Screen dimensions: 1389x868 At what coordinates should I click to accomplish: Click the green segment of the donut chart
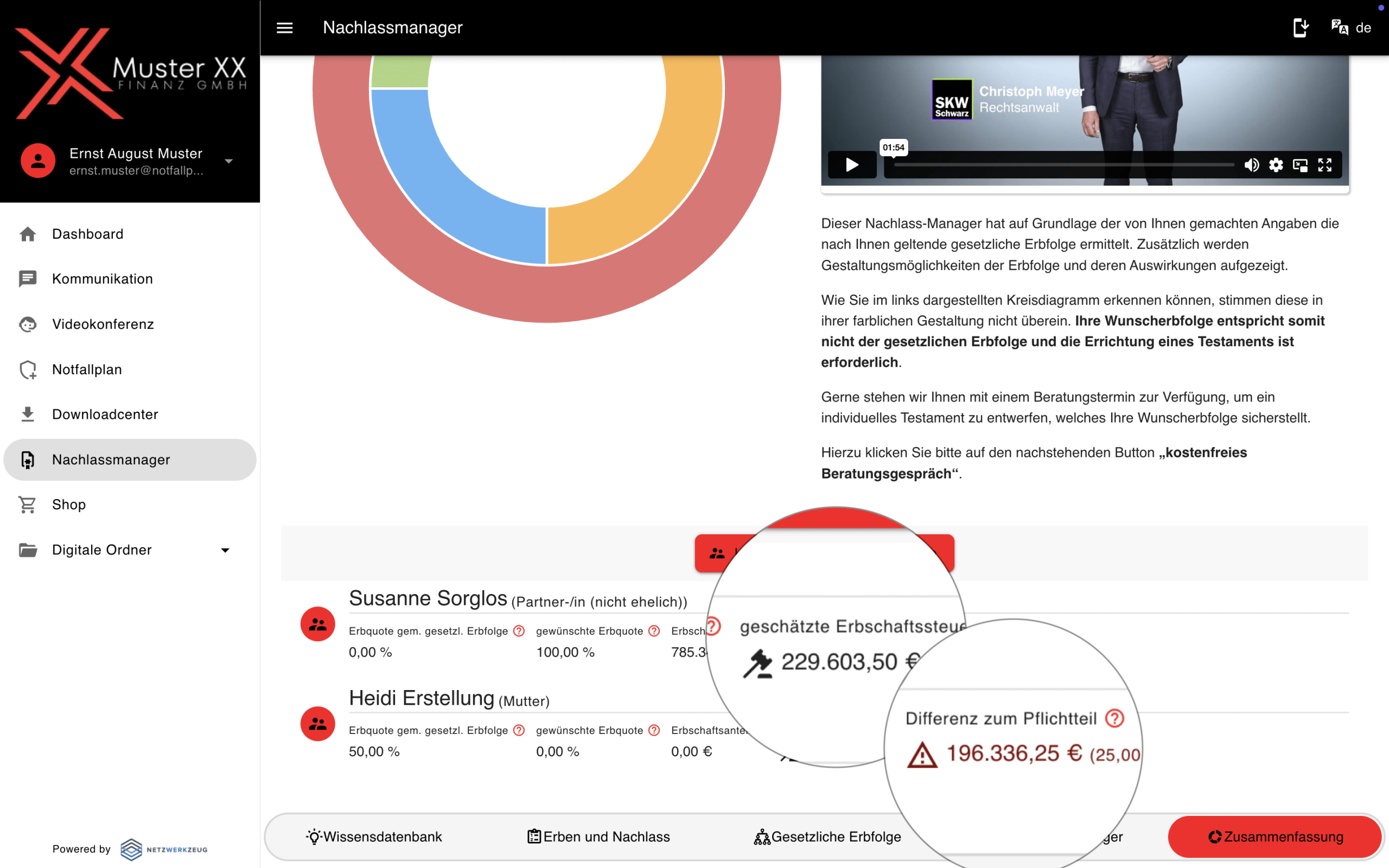click(400, 72)
